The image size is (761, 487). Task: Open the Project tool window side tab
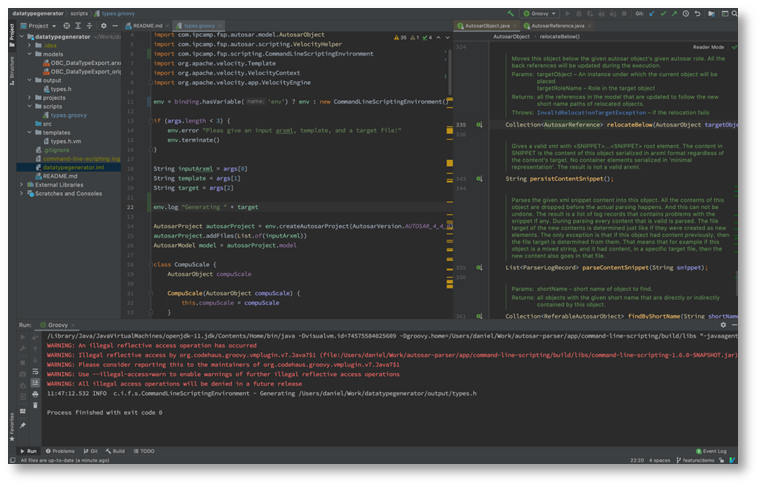12,35
